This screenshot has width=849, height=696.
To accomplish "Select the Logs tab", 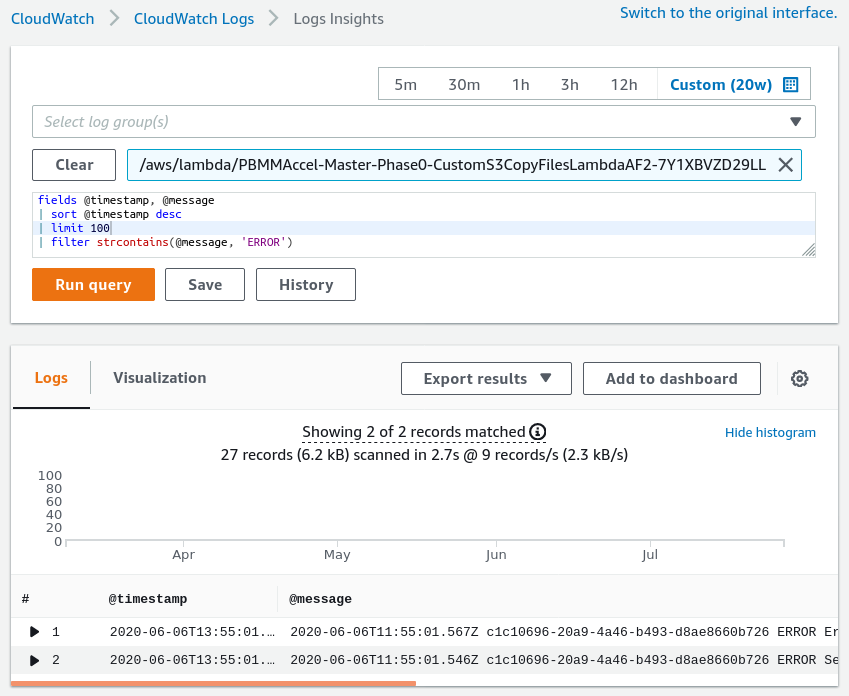I will [x=51, y=378].
